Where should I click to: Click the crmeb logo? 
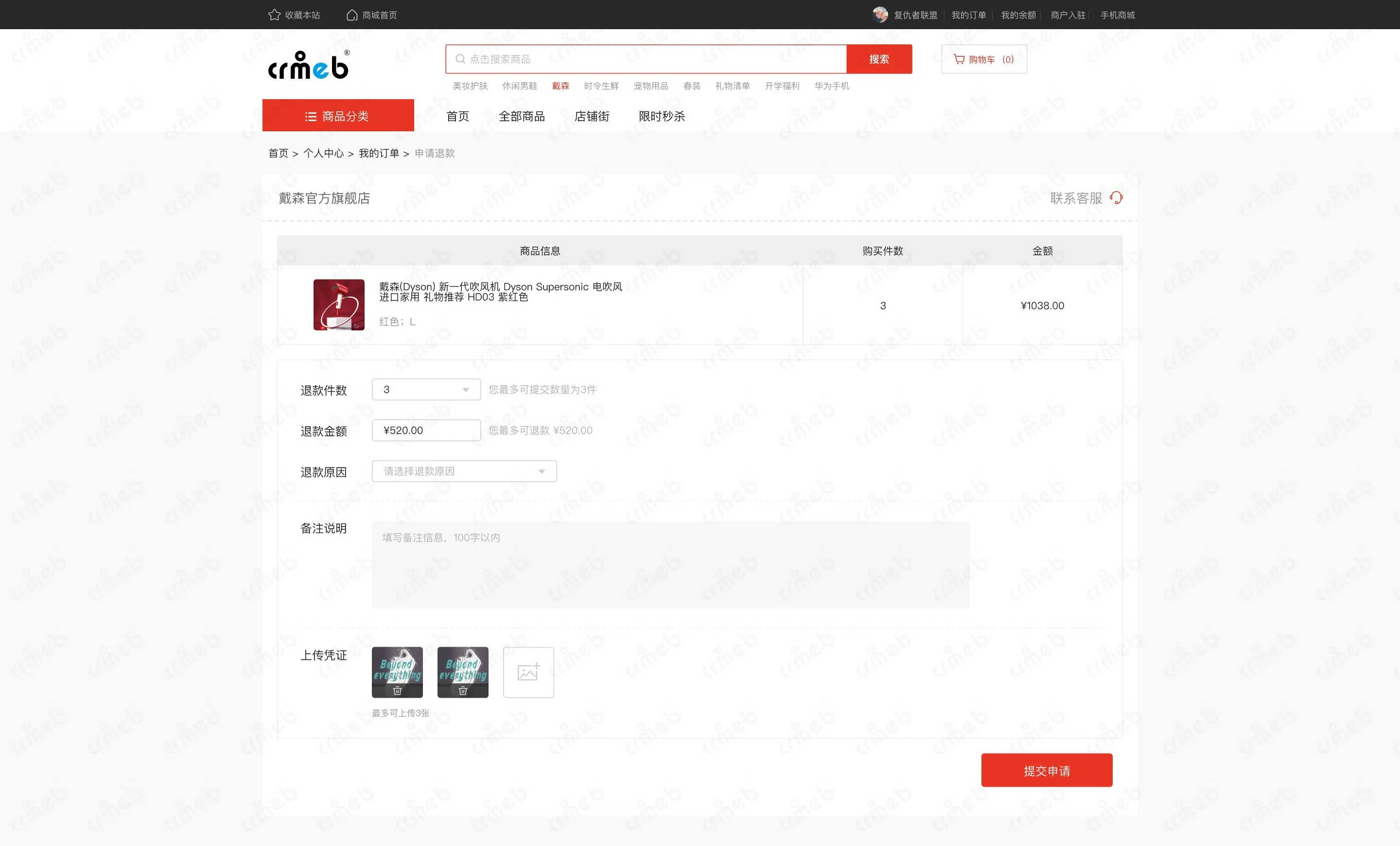[x=309, y=65]
